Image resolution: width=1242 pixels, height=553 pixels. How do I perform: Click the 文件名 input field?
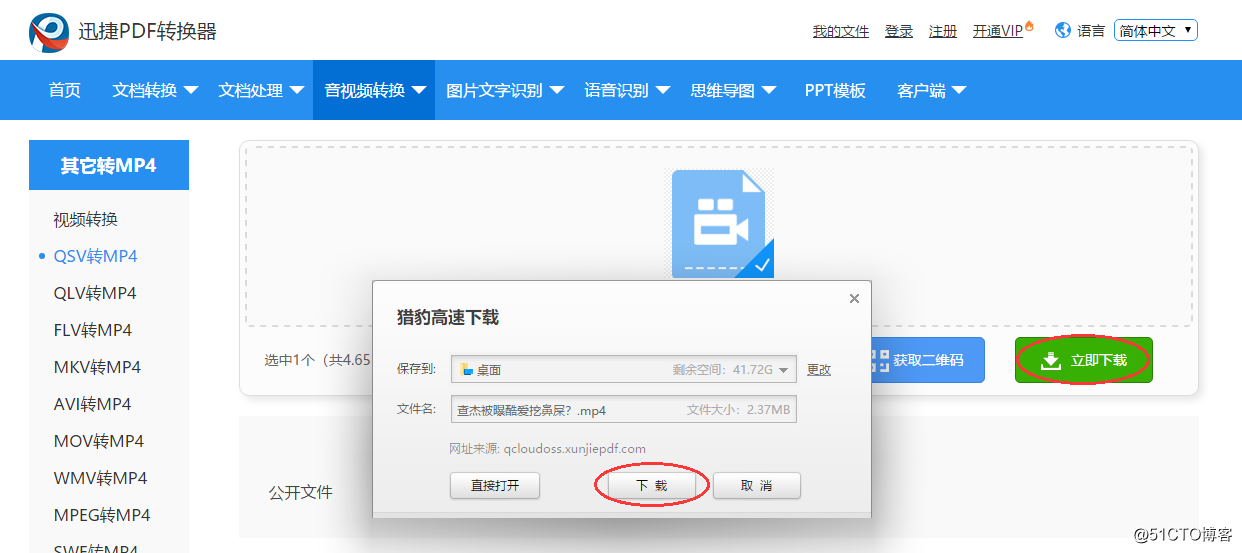(624, 409)
